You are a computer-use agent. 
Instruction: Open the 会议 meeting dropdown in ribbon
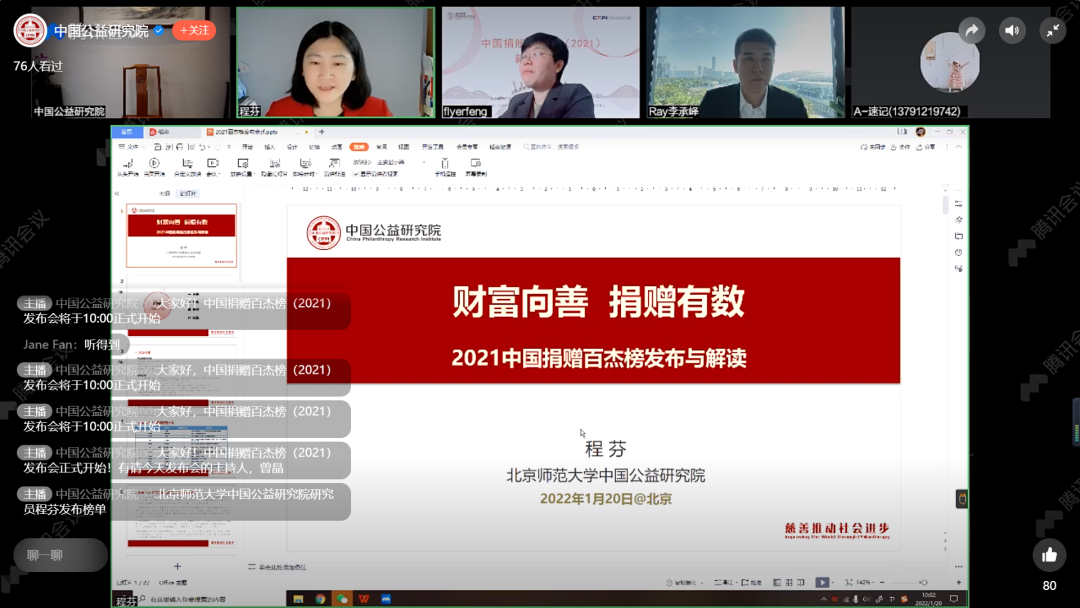click(213, 167)
